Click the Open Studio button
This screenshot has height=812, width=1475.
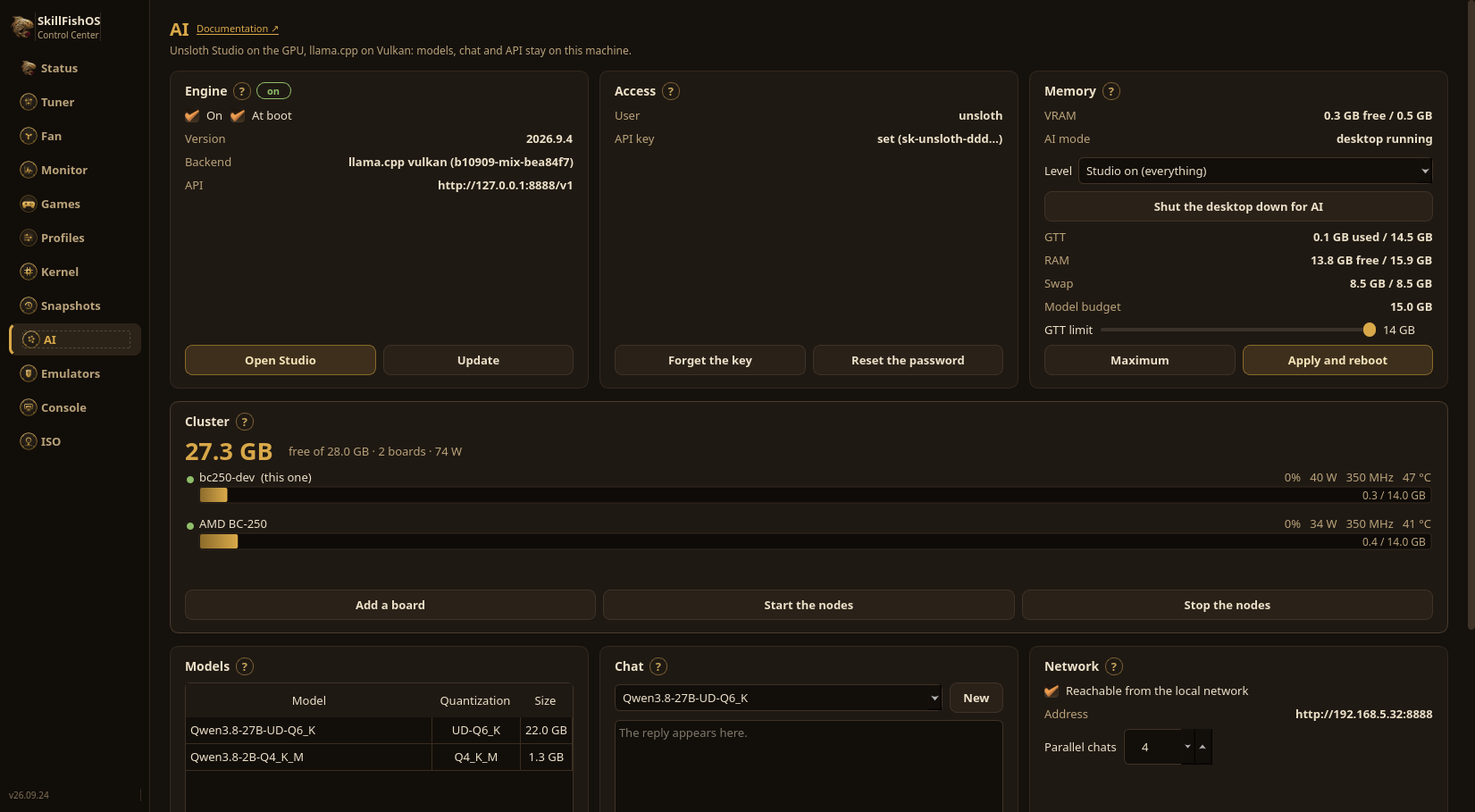[281, 360]
